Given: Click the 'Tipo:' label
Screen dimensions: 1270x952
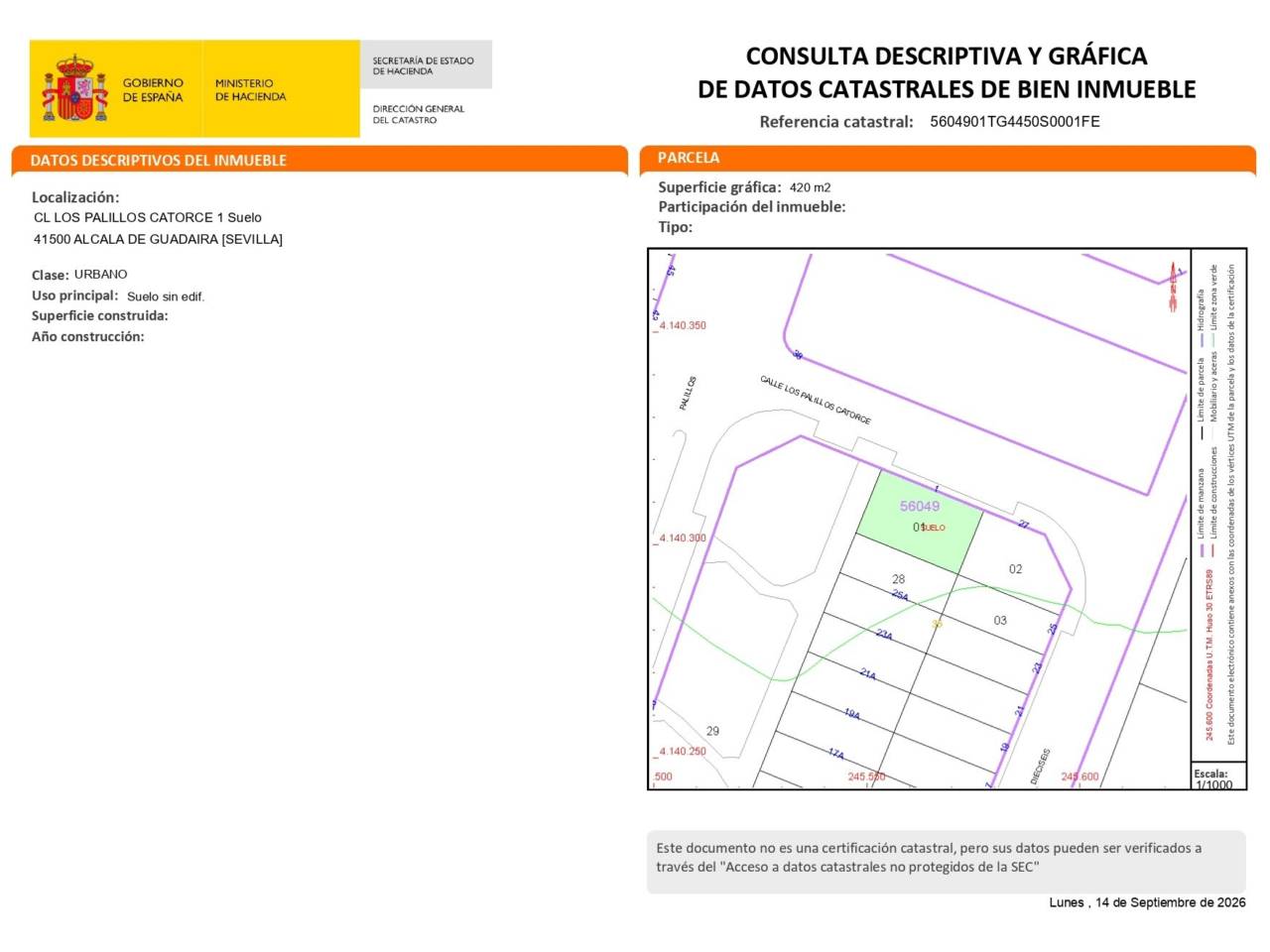Looking at the screenshot, I should [676, 227].
